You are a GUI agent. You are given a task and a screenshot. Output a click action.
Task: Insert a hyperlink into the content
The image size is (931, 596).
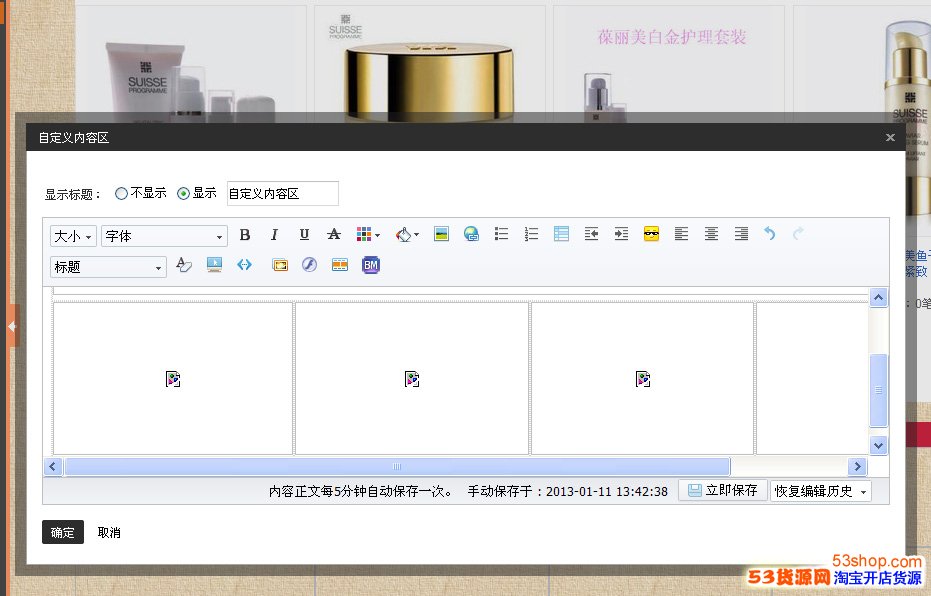pyautogui.click(x=470, y=234)
